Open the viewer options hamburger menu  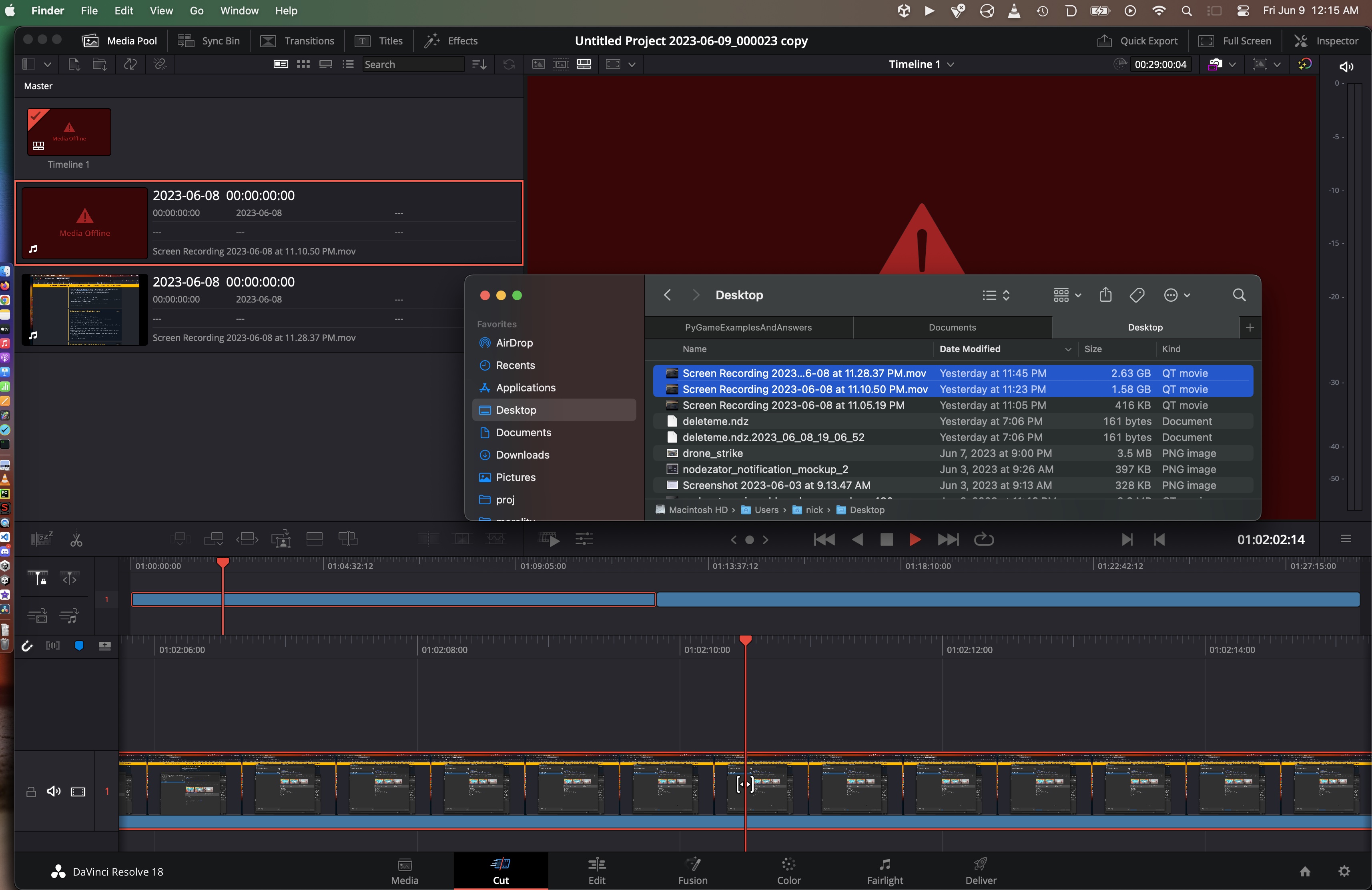[x=1346, y=538]
